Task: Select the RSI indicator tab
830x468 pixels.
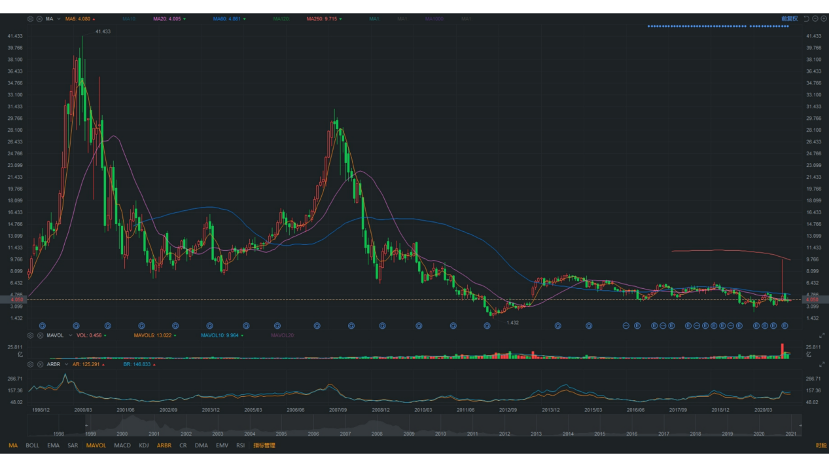Action: (x=240, y=445)
